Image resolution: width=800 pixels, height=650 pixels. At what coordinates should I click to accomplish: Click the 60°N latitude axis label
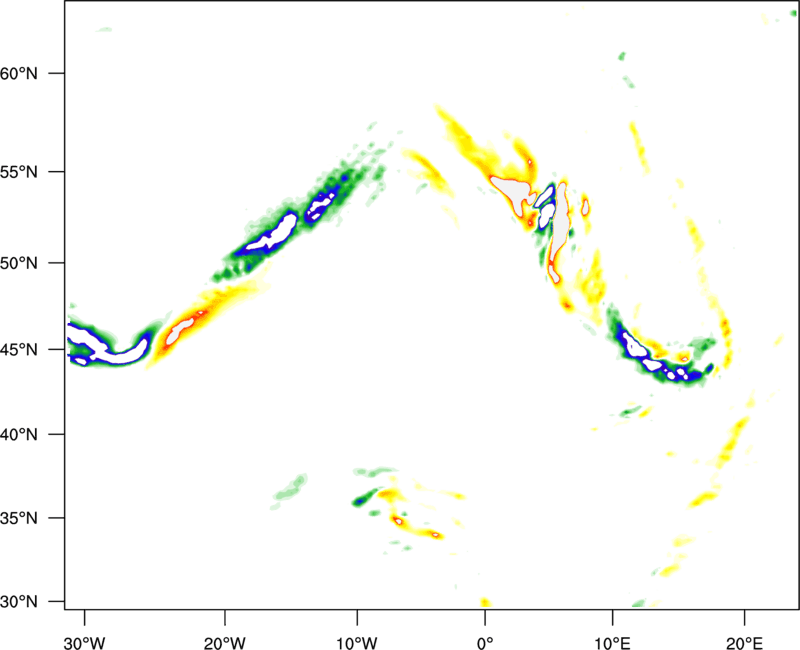click(x=19, y=74)
